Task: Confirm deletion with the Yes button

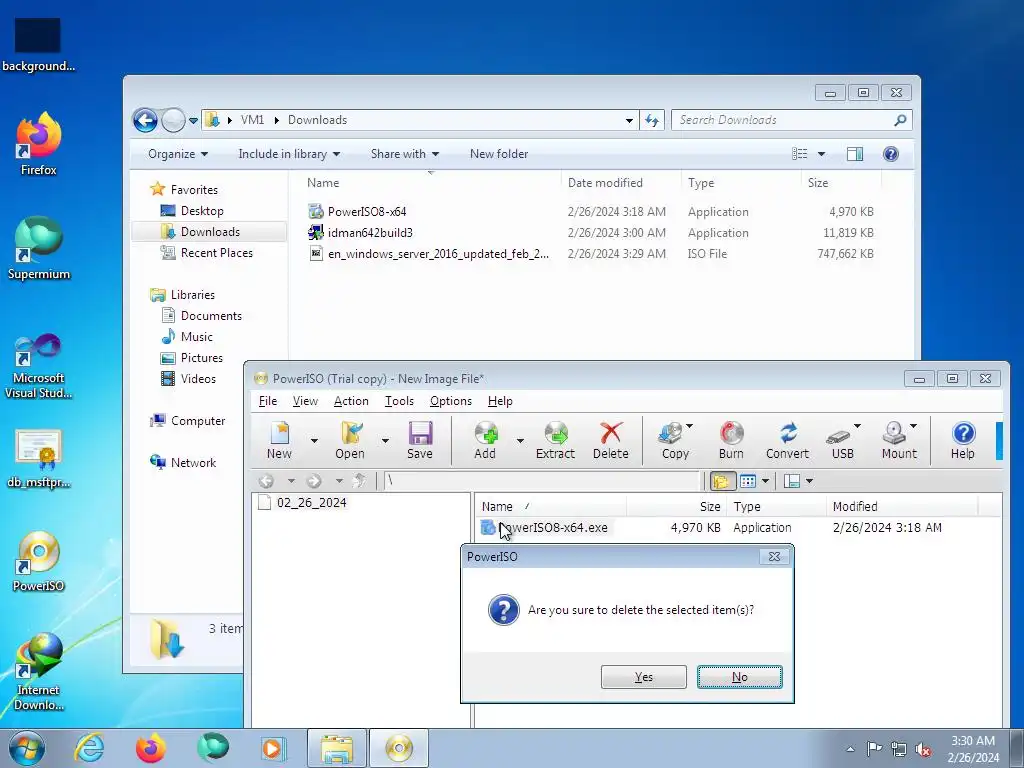Action: pos(644,677)
